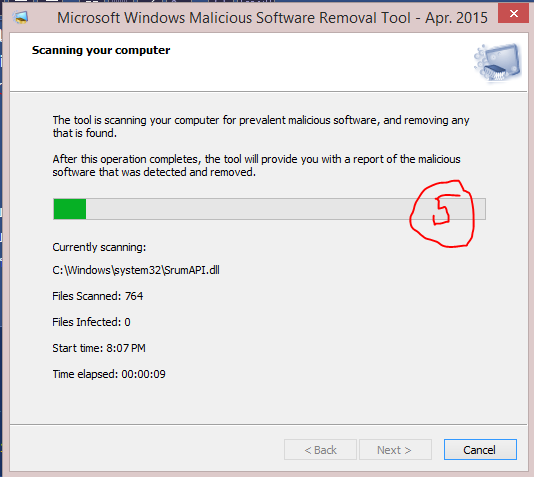Click the red circled number 5 annotation

(x=442, y=214)
